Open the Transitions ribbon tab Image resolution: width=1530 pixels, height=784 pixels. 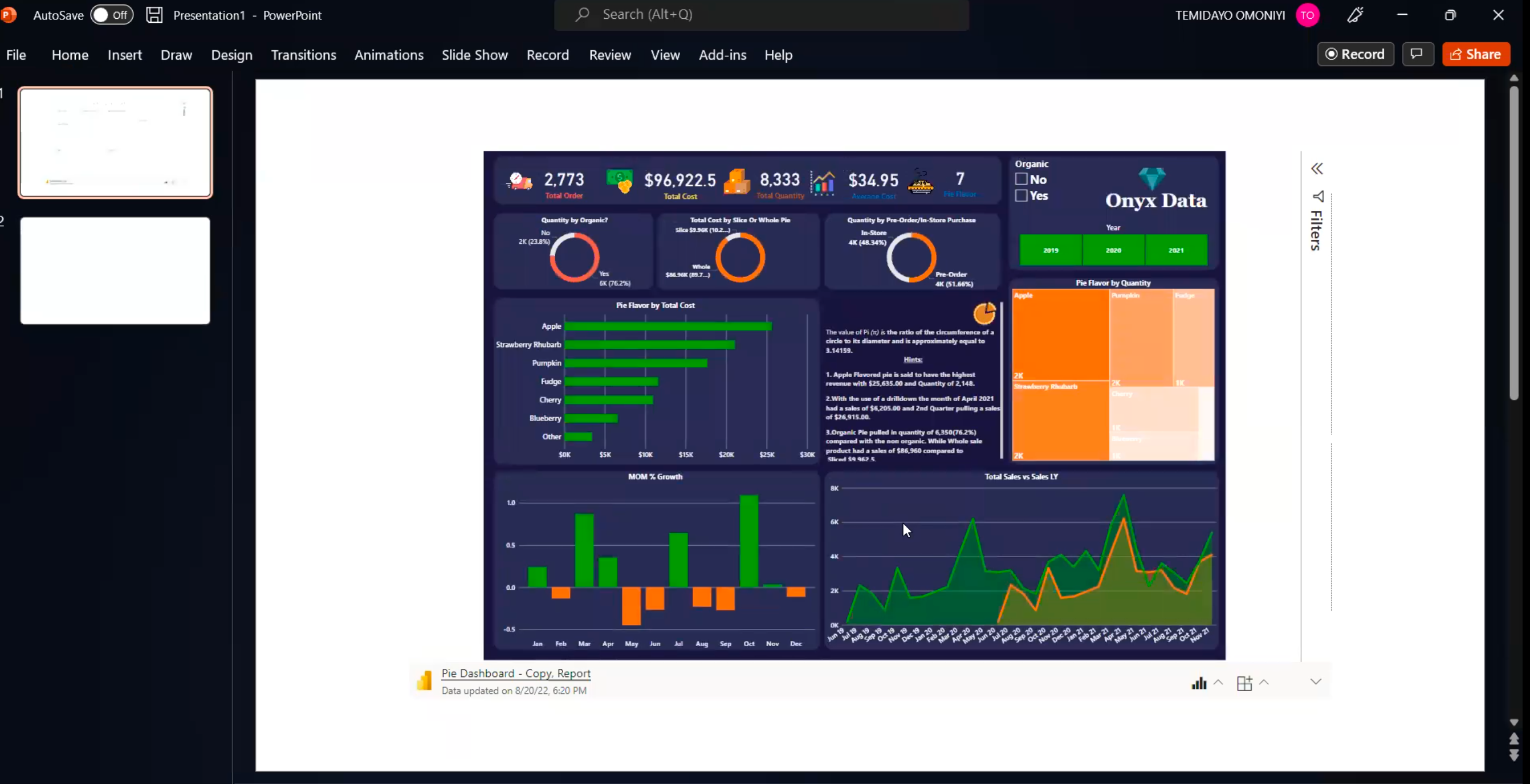tap(303, 55)
